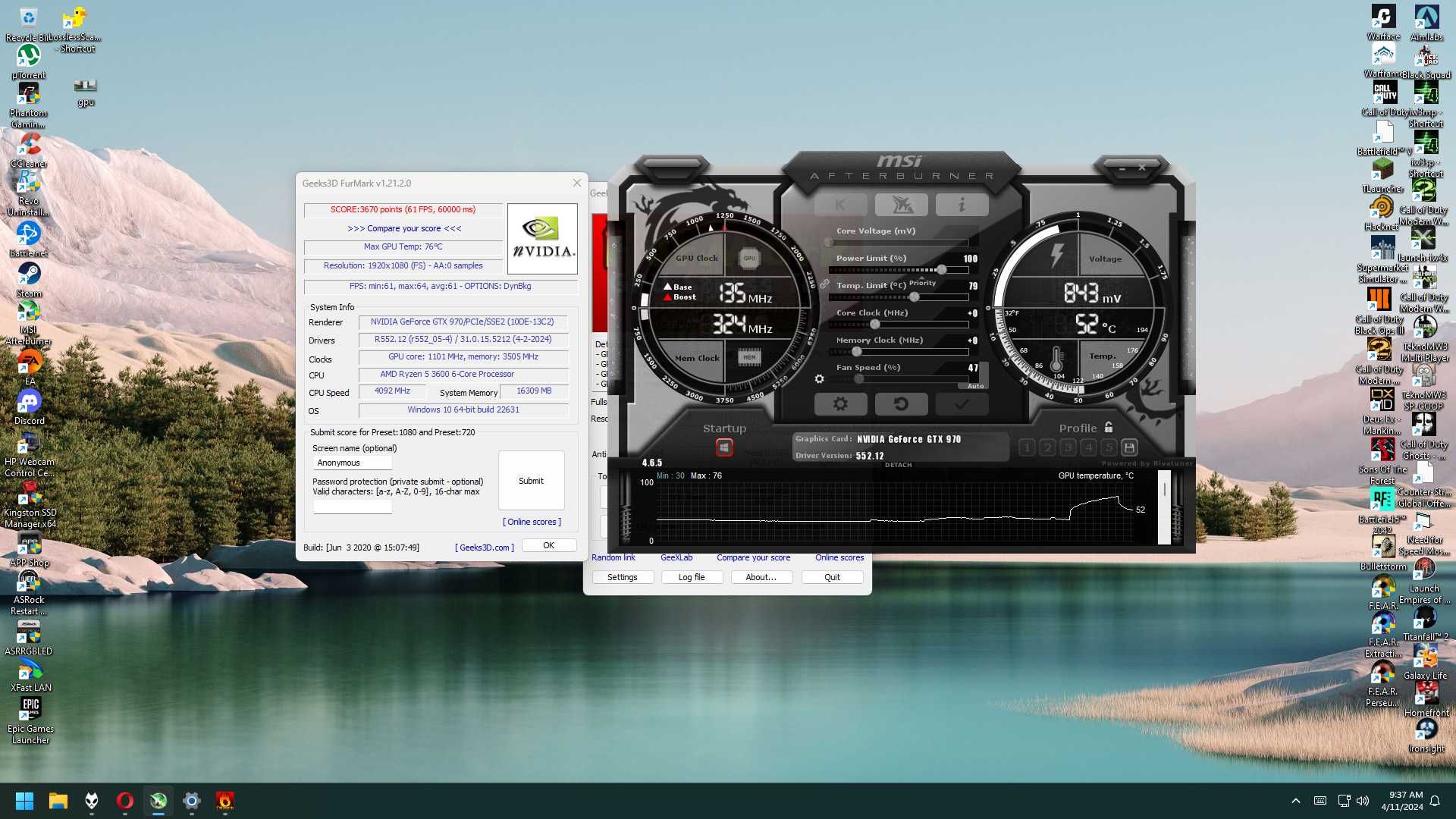Open fan speed settings small gear
Viewport: 1456px width, 819px height.
[819, 378]
